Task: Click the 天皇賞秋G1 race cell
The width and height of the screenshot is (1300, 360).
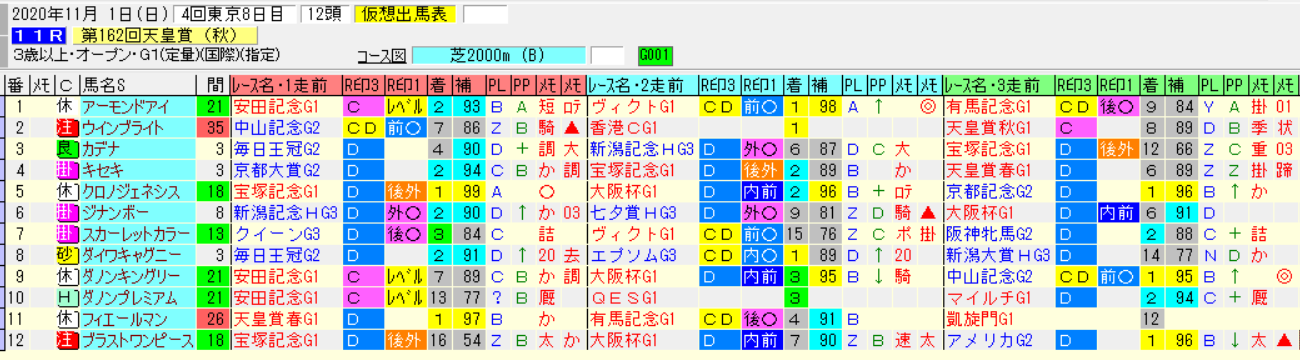Action: coord(998,128)
